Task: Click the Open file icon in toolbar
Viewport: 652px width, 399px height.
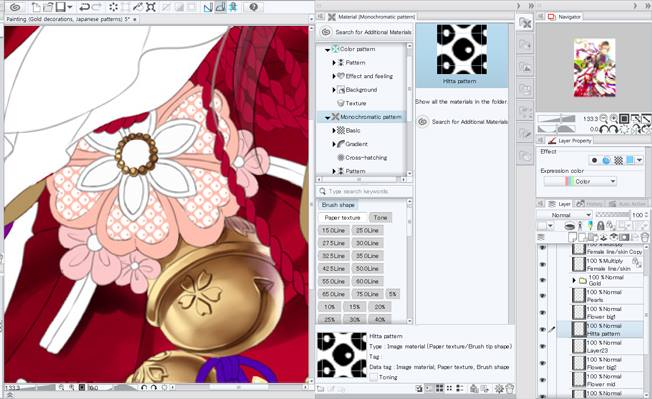Action: coord(49,7)
